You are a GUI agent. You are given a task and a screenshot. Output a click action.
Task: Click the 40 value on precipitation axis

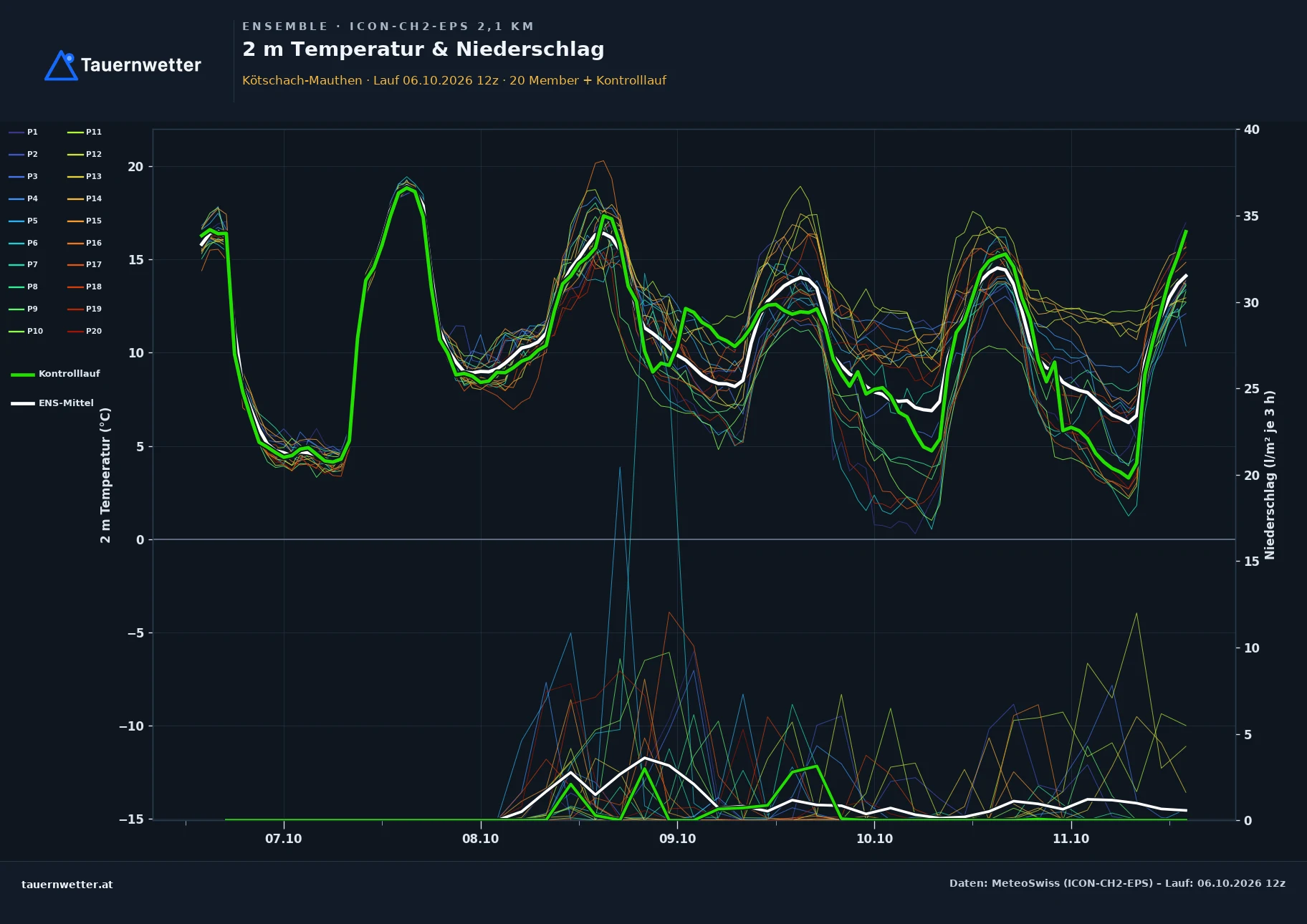pyautogui.click(x=1252, y=130)
